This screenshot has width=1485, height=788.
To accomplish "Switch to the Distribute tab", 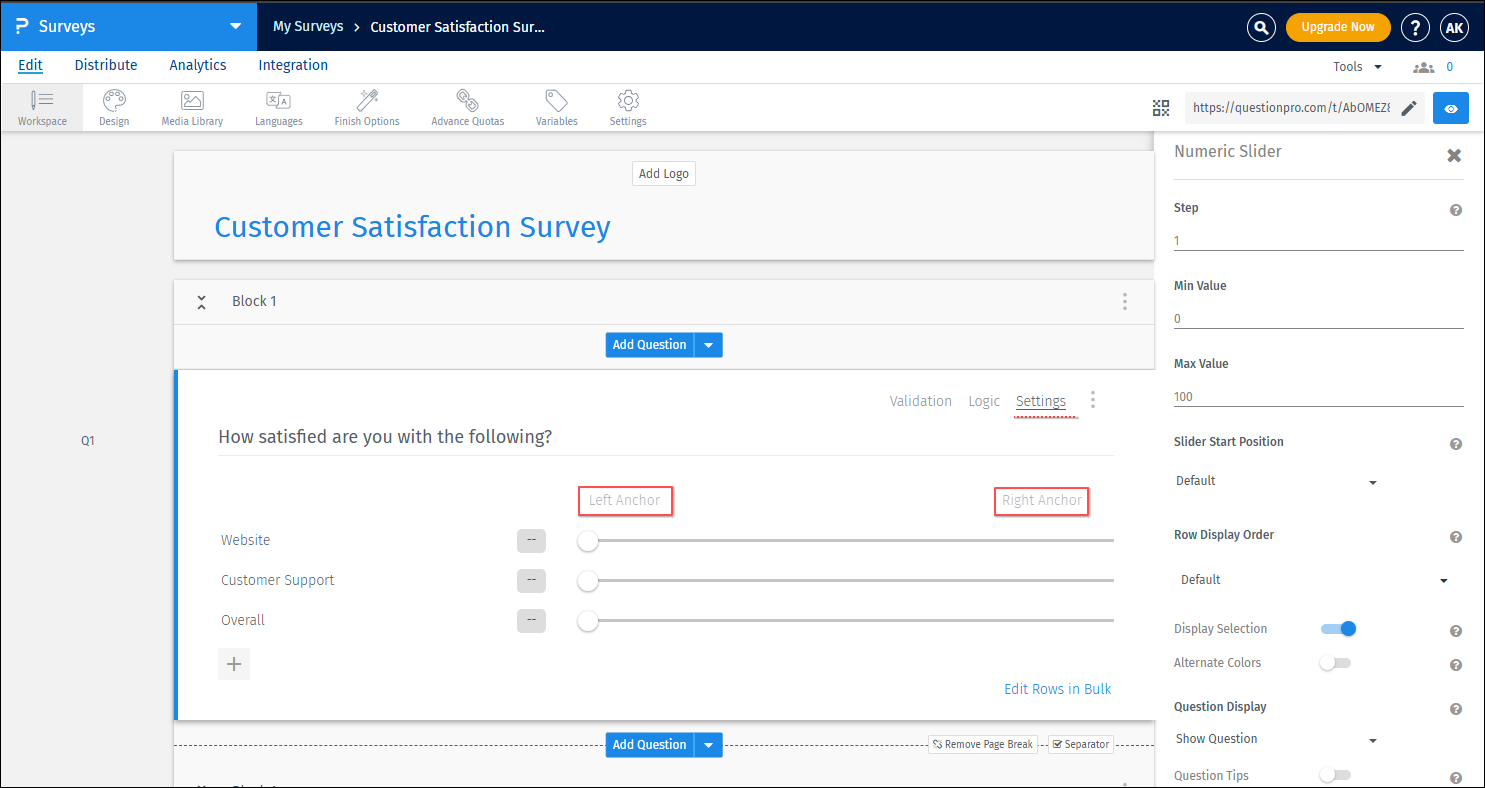I will tap(105, 65).
